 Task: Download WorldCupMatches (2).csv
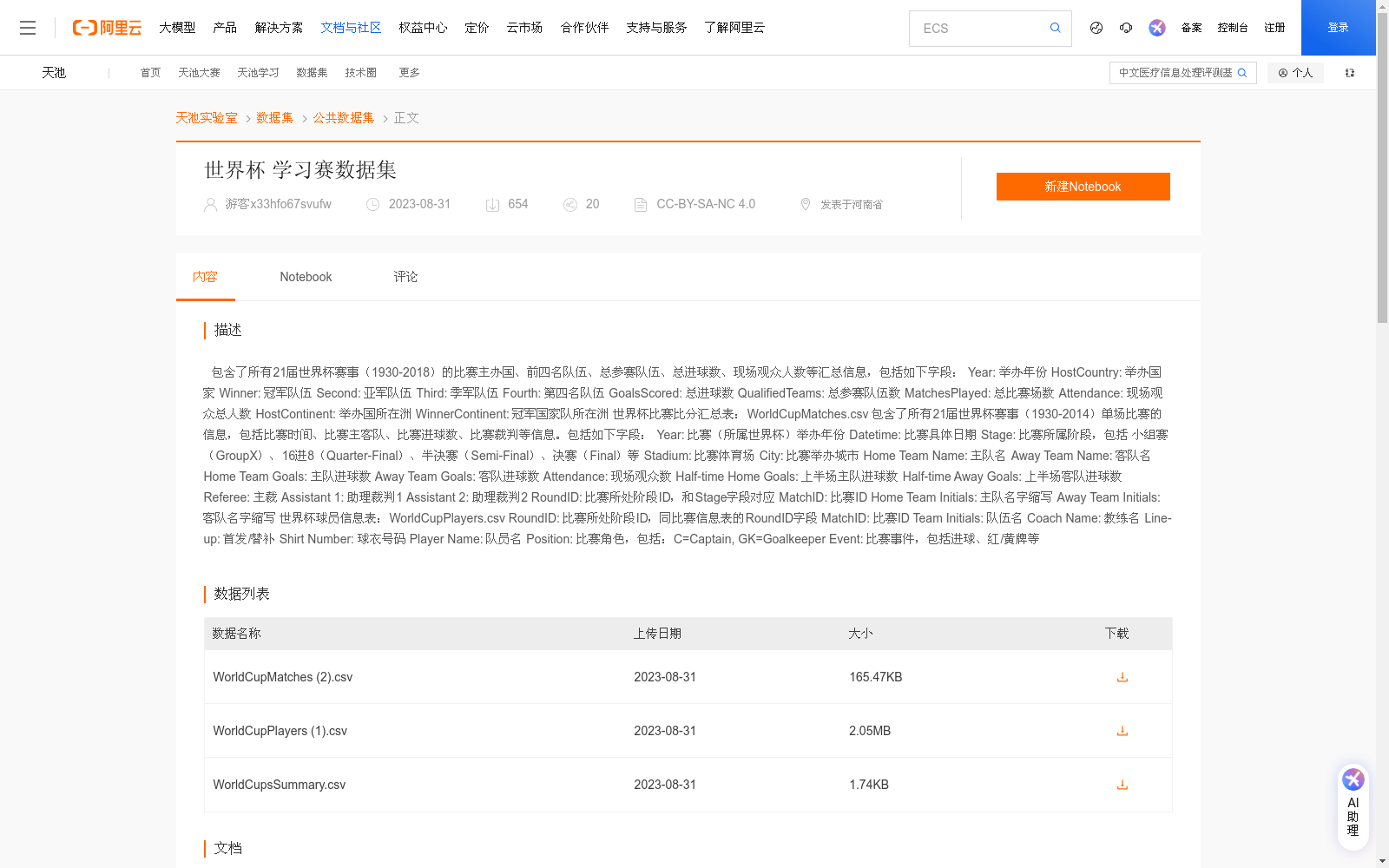[x=1122, y=677]
